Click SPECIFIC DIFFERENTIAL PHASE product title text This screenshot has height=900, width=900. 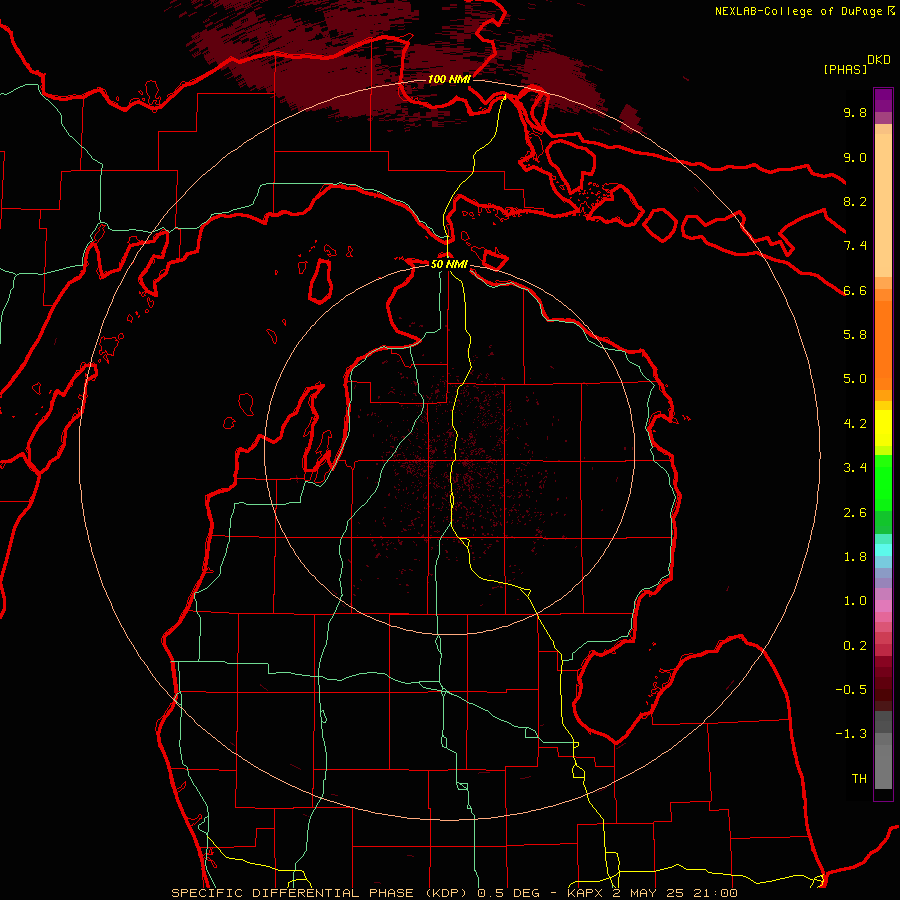[x=292, y=893]
